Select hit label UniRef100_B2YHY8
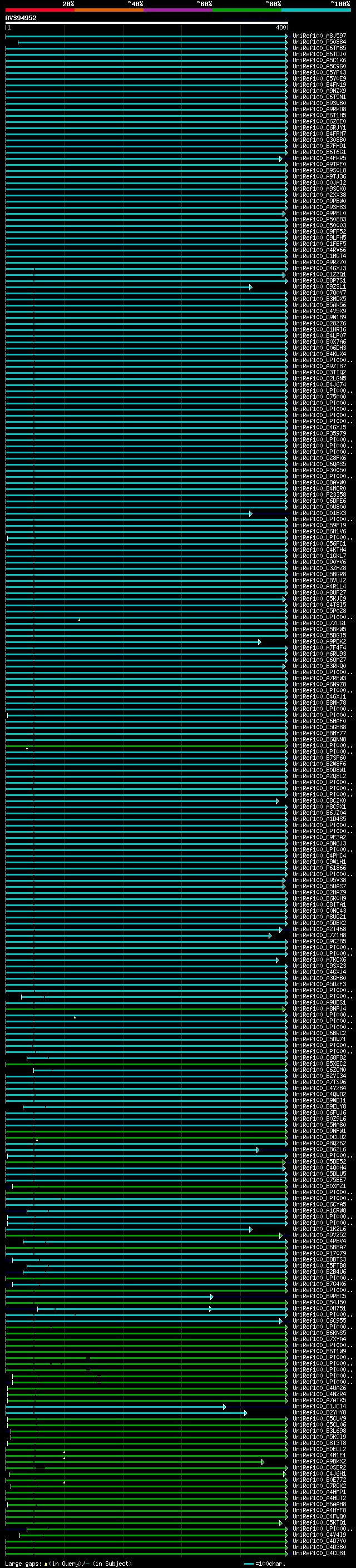356x1568 pixels. coord(319,1412)
